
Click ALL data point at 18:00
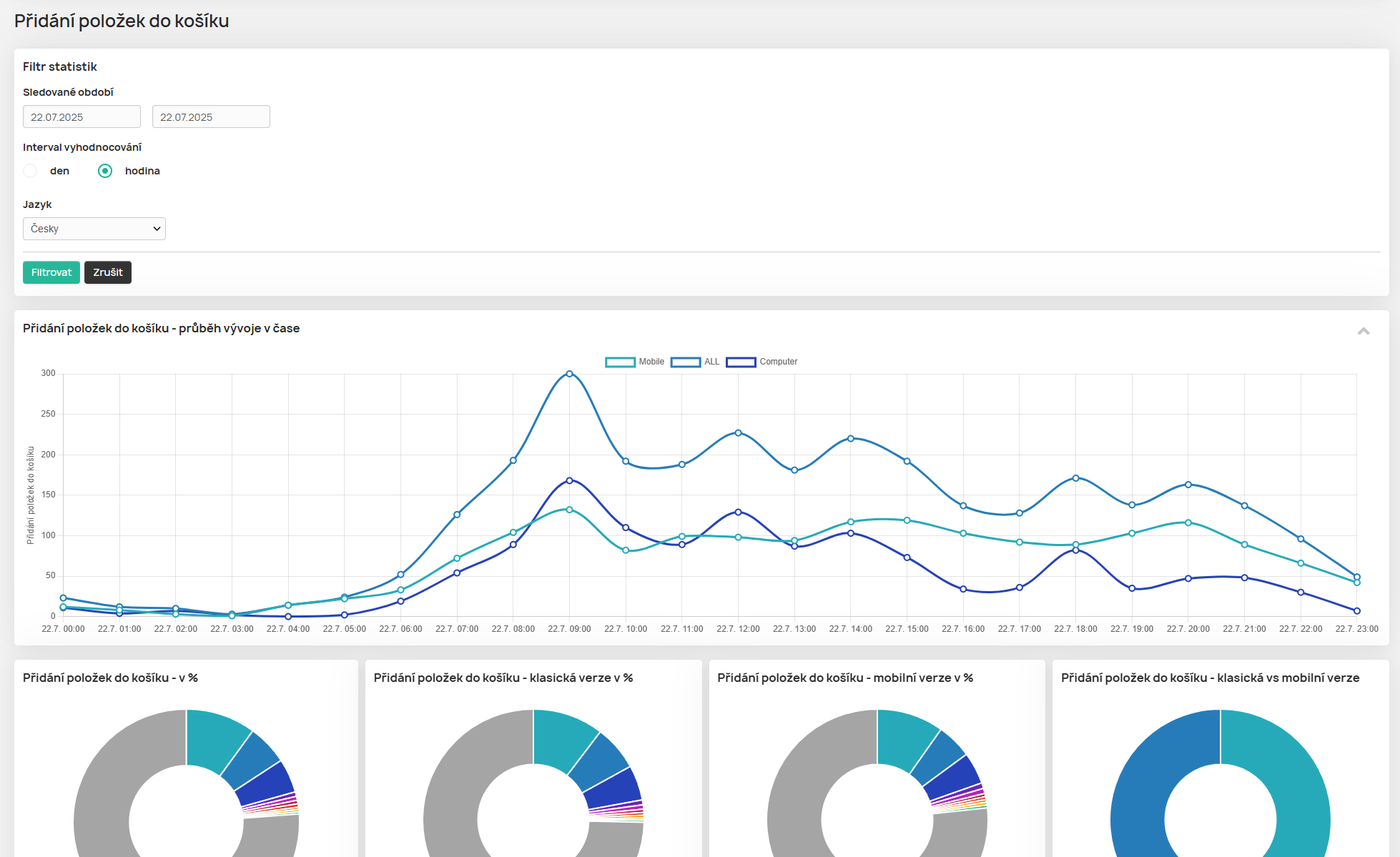[x=1075, y=478]
